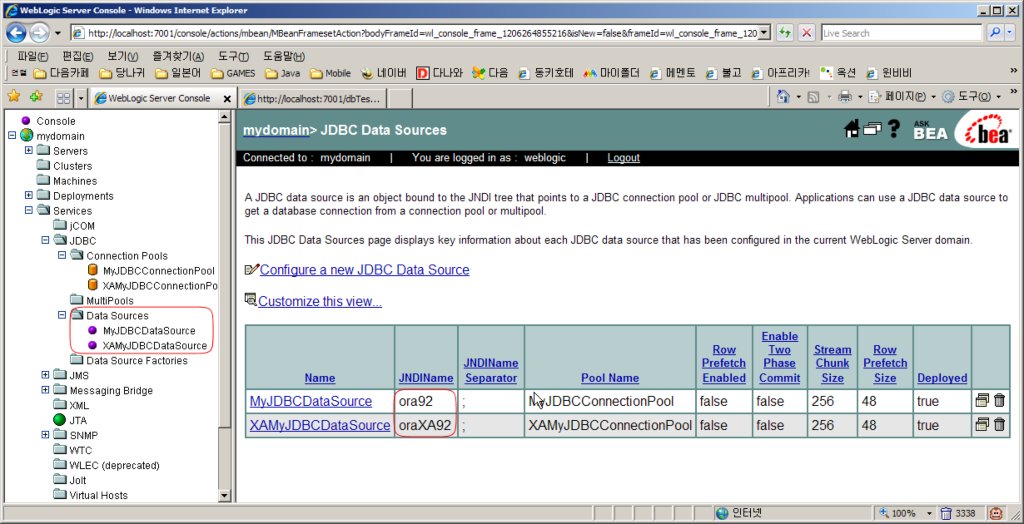Open the 편집 menu
Image resolution: width=1024 pixels, height=524 pixels.
pos(78,57)
